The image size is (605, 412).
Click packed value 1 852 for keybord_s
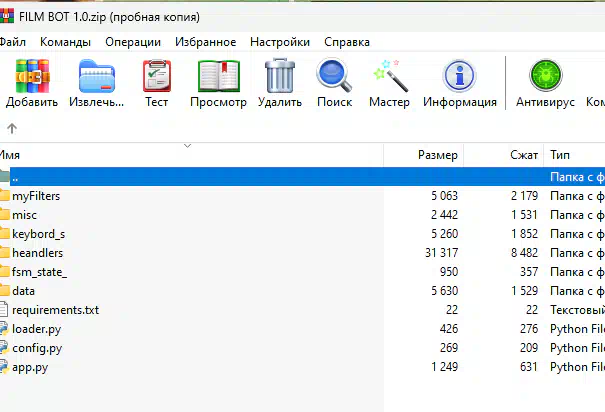(524, 233)
